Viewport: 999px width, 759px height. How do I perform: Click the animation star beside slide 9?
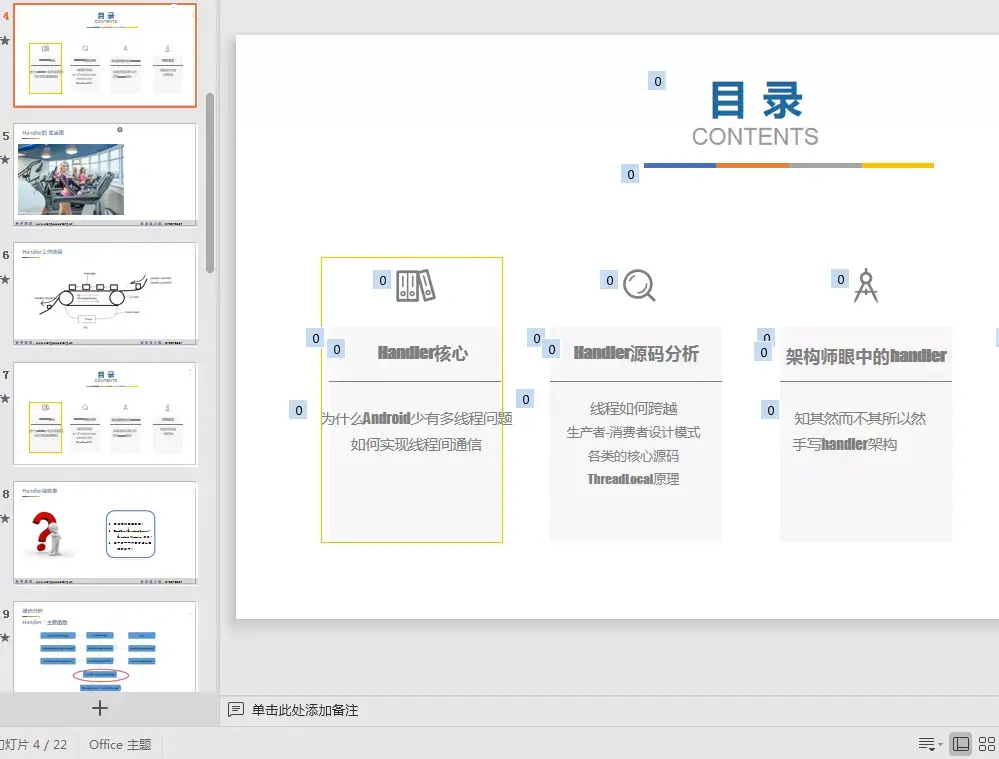point(5,637)
